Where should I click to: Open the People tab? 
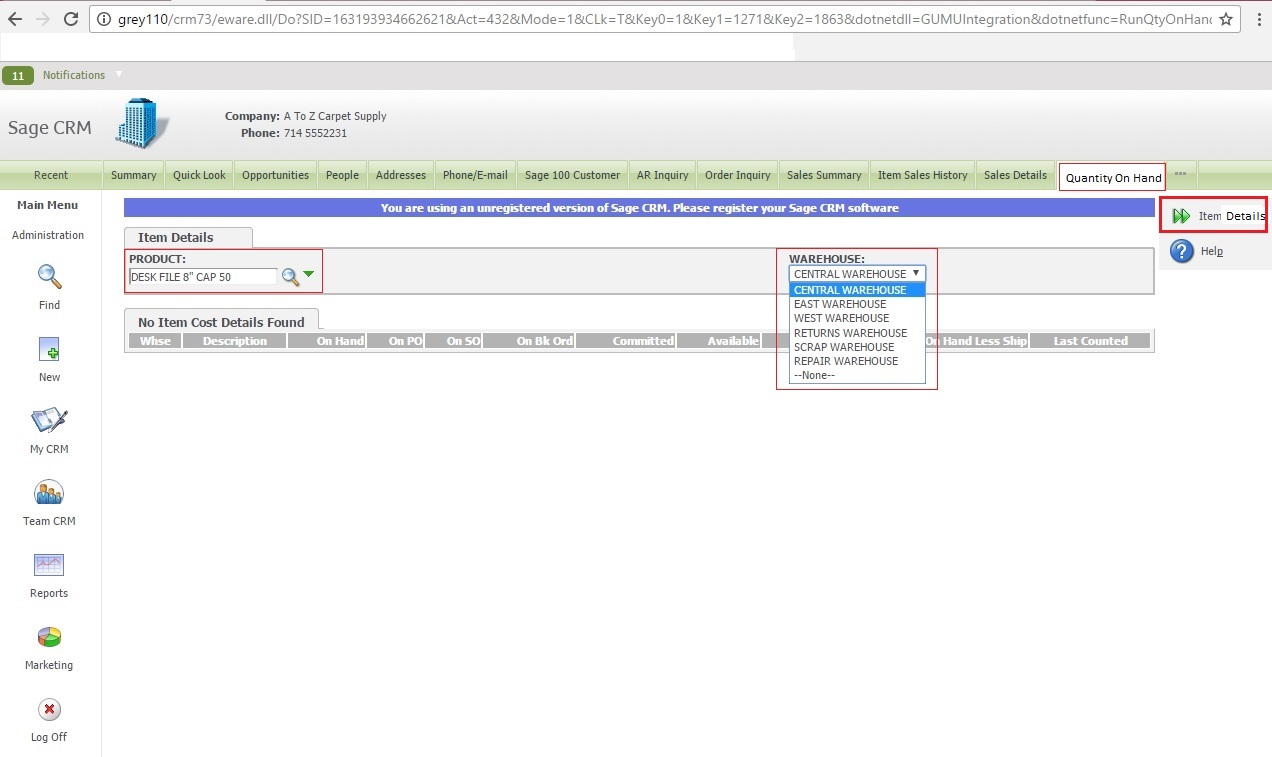pyautogui.click(x=342, y=175)
